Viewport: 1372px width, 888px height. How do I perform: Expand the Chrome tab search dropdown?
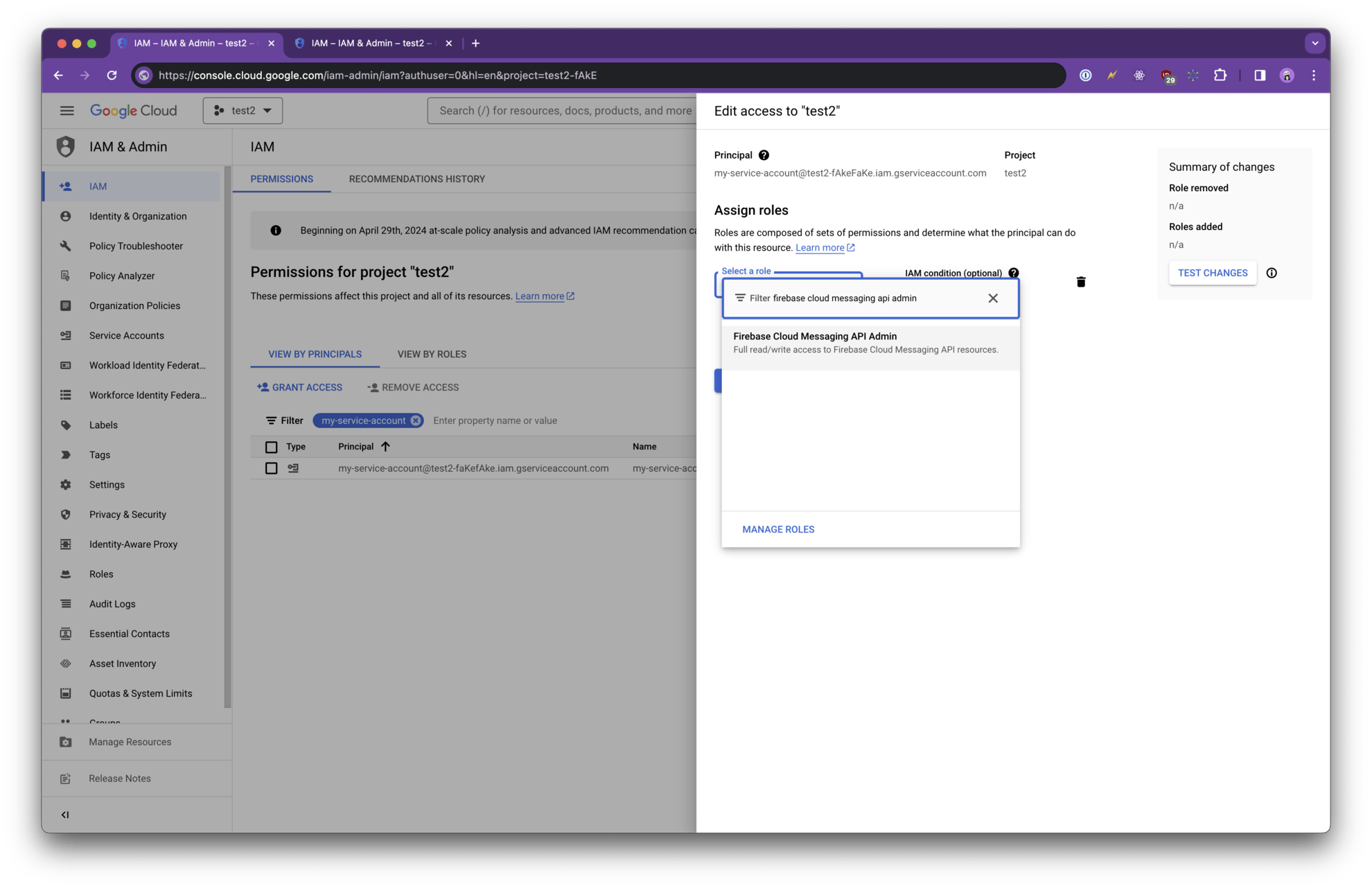point(1314,43)
